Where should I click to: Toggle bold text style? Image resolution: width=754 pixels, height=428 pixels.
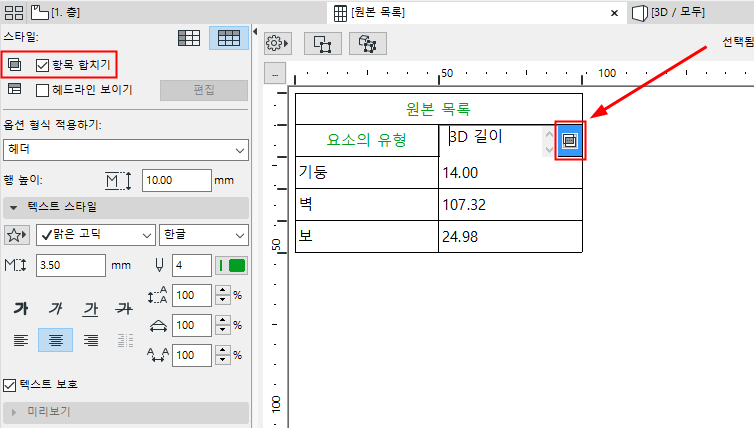(x=21, y=308)
